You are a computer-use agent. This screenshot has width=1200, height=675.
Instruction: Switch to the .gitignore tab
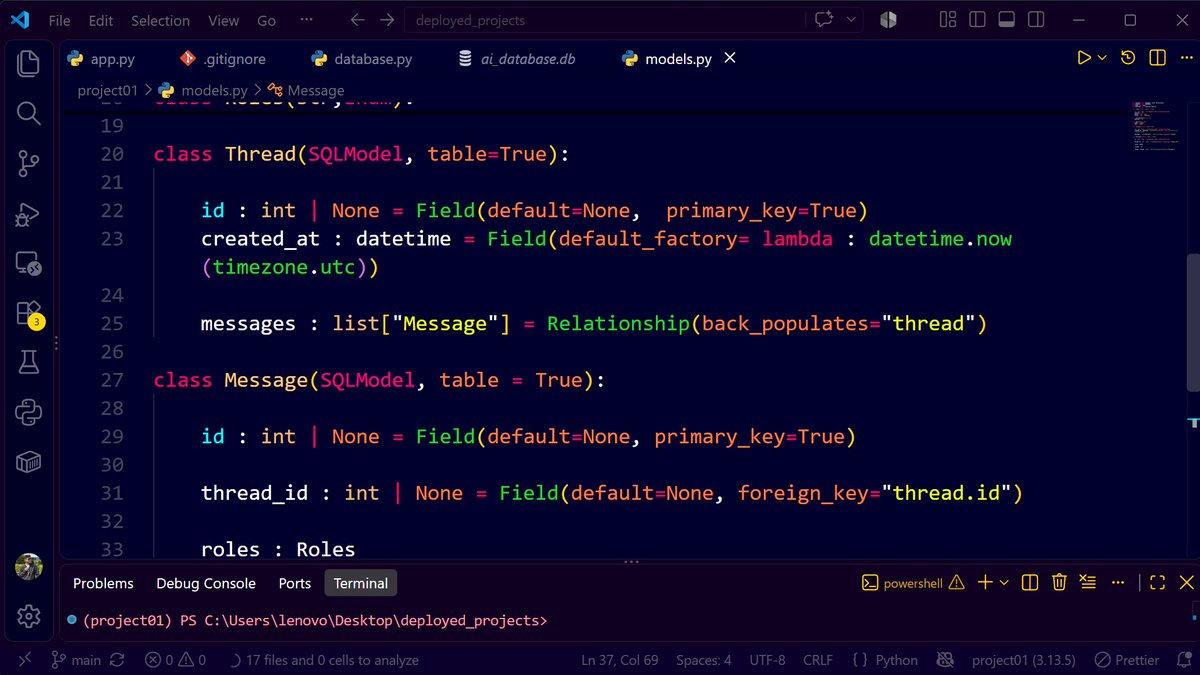[223, 59]
